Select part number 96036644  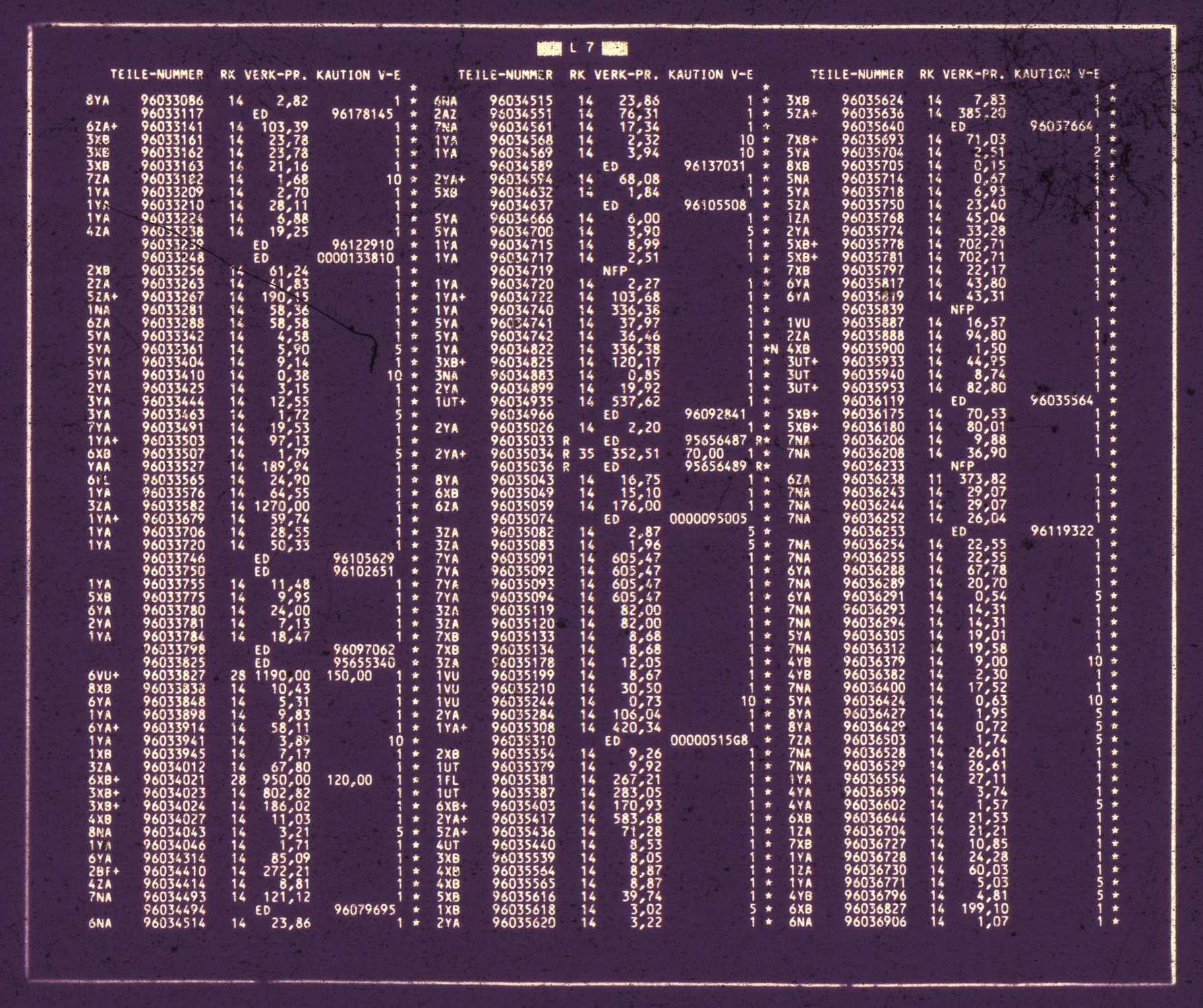875,819
